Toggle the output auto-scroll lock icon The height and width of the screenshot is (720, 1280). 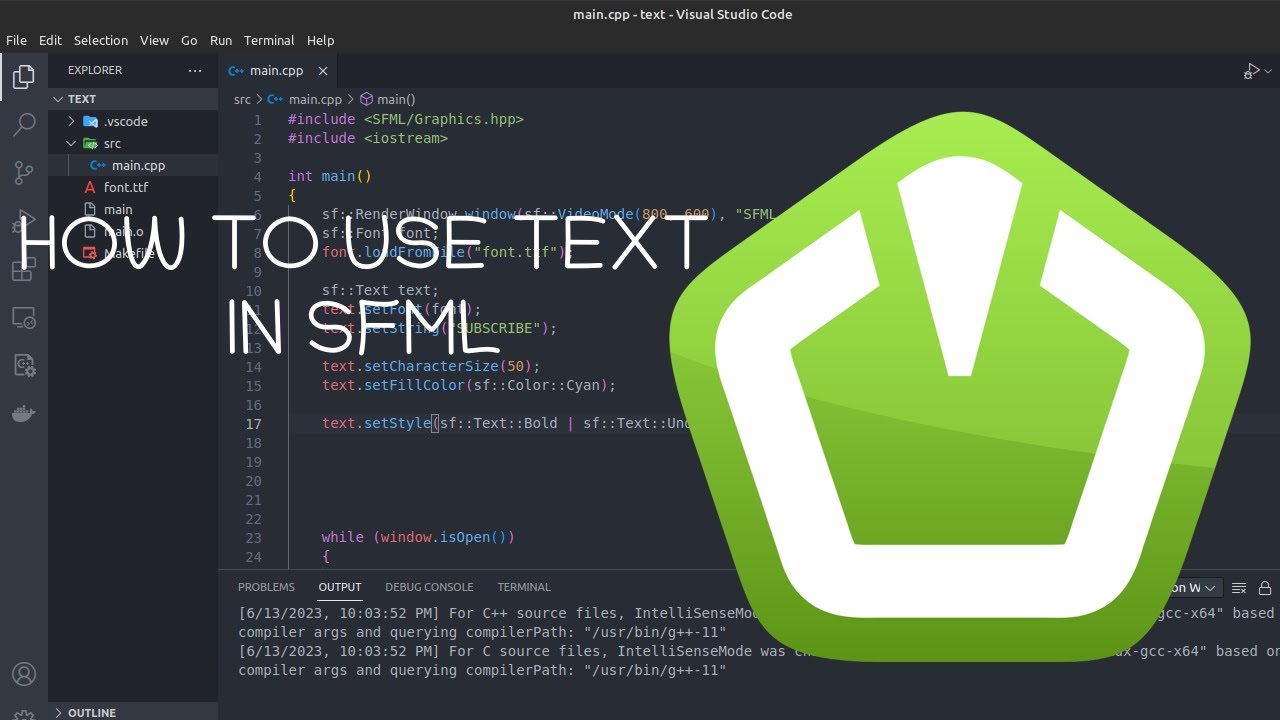click(x=1265, y=588)
